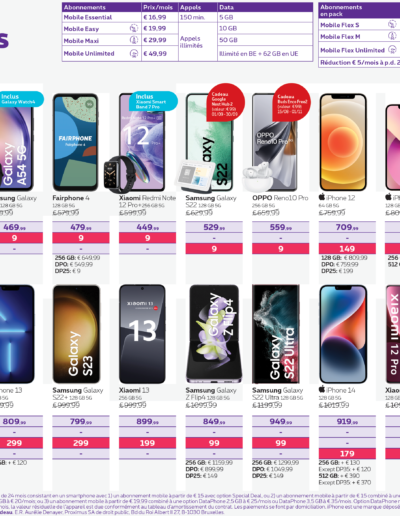Viewport: 400px width, 516px height.
Task: Click the Inclus Xiaomi Smart Band badge
Action: 153,101
